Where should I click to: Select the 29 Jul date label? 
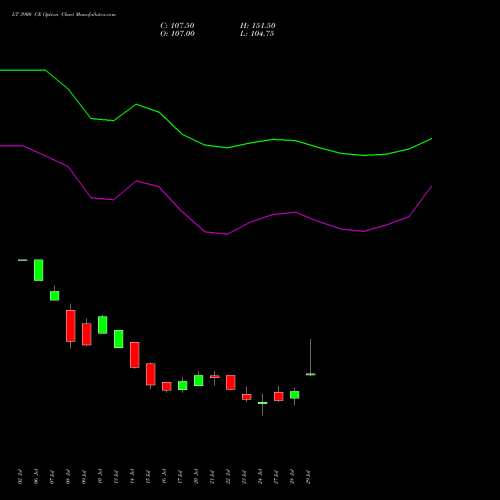[x=308, y=477]
